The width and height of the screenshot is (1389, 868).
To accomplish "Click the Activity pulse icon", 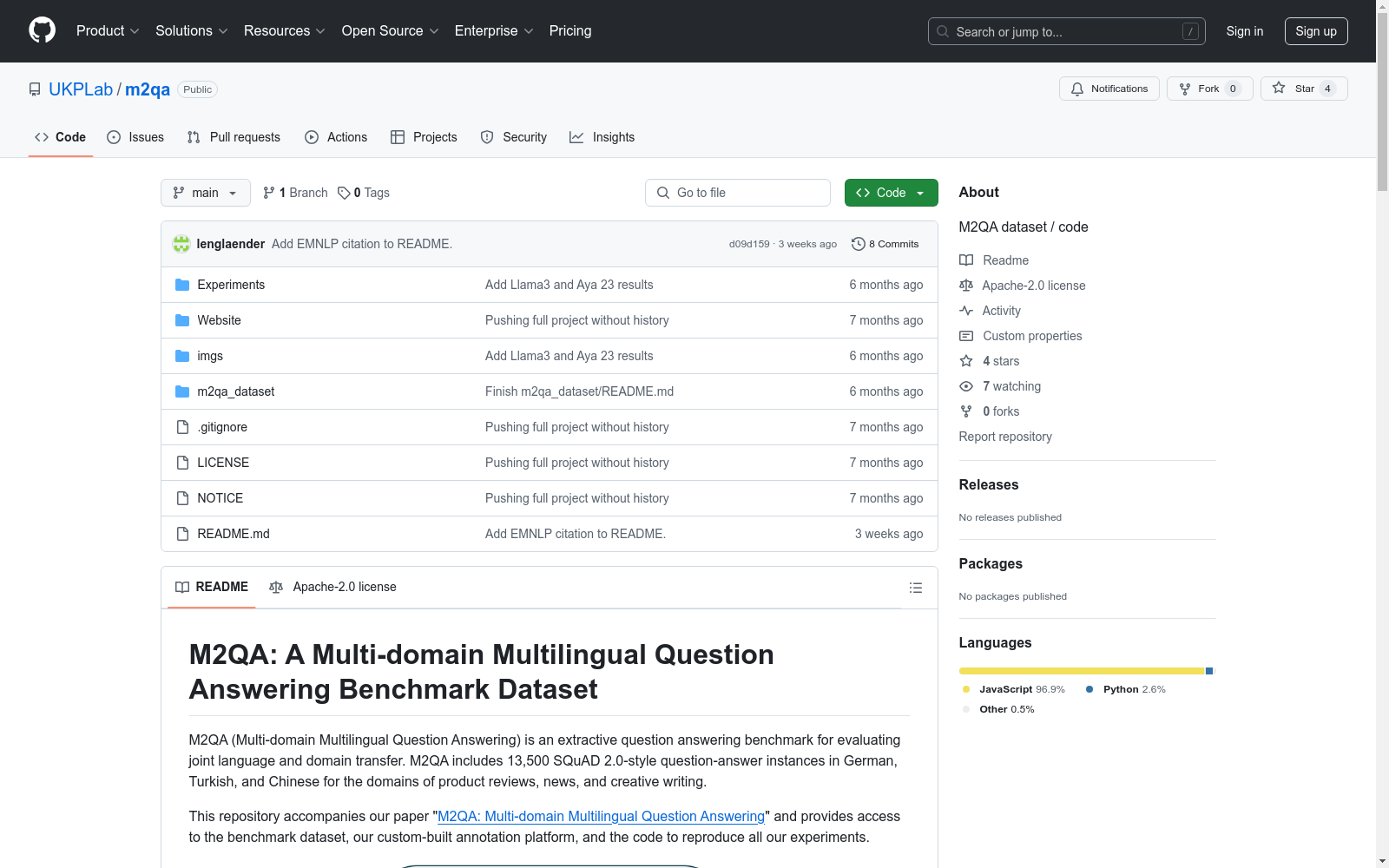I will coord(966,311).
